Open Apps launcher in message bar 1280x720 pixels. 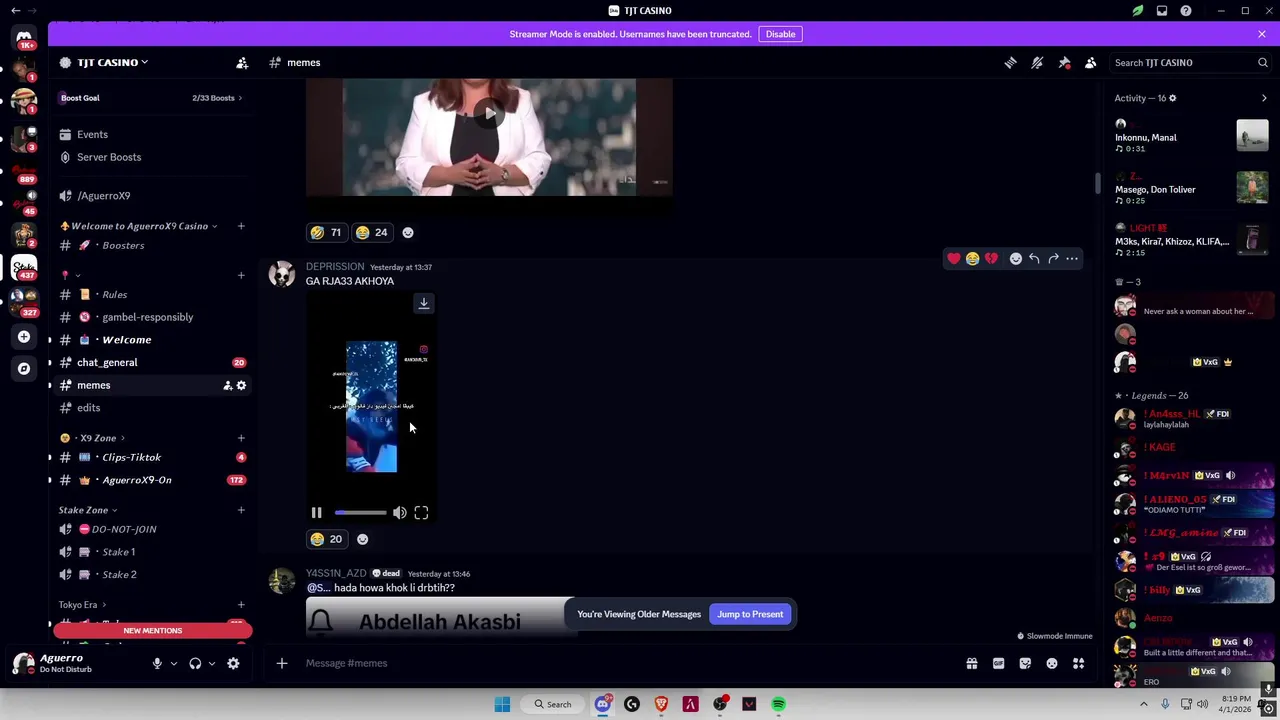[1079, 663]
